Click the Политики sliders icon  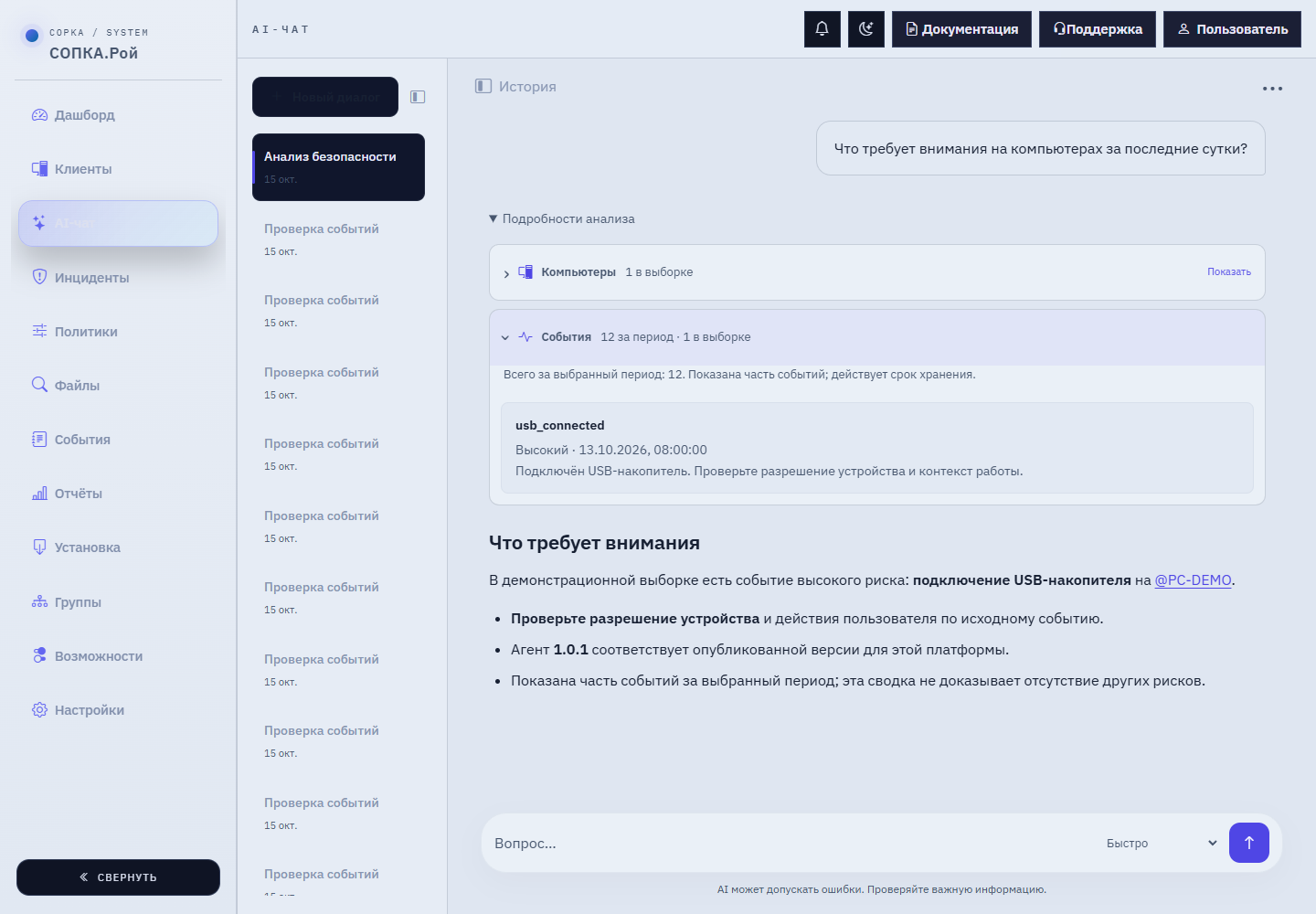(39, 331)
